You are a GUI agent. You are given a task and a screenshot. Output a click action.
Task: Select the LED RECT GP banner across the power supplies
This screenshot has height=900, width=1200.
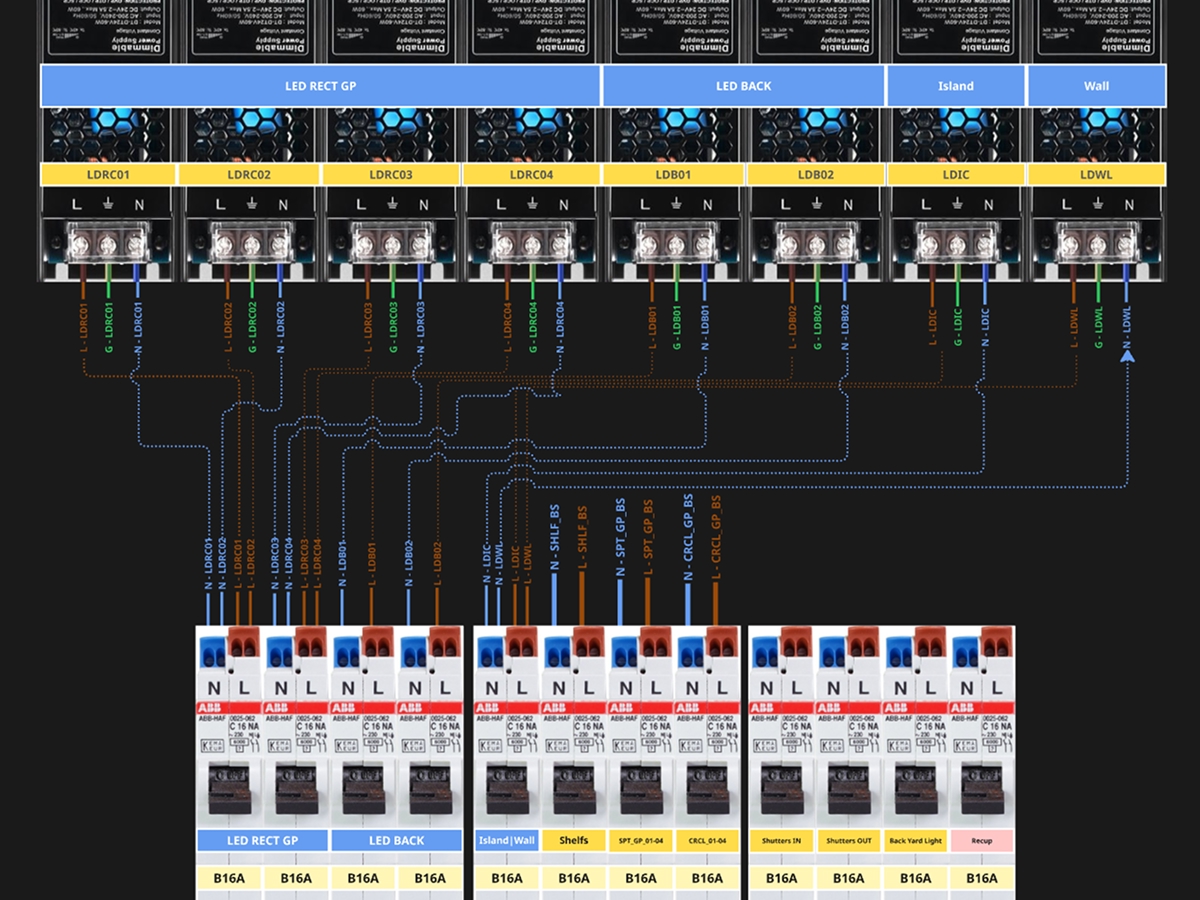320,86
